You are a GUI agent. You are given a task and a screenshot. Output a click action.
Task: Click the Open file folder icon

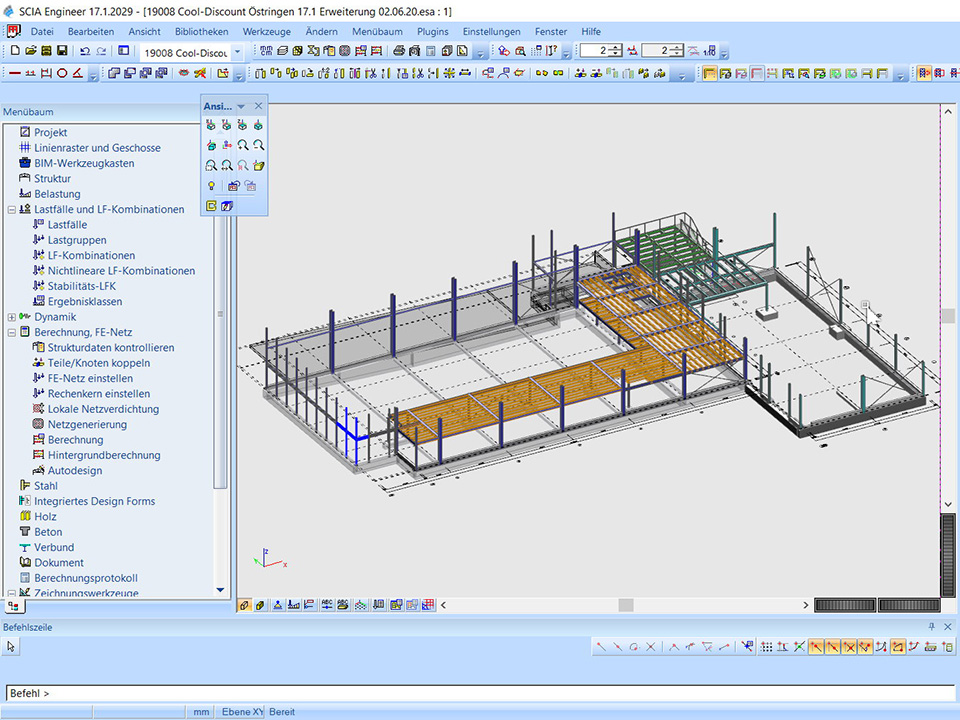(x=31, y=51)
